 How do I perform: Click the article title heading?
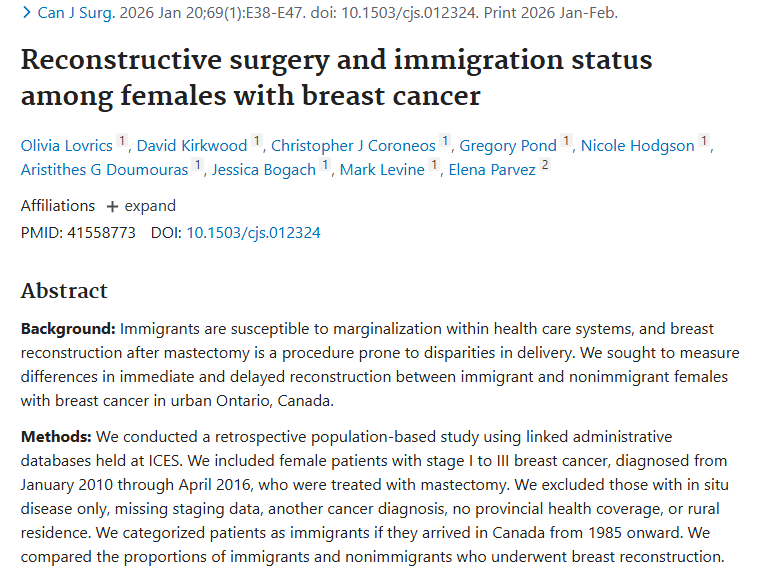pos(336,77)
